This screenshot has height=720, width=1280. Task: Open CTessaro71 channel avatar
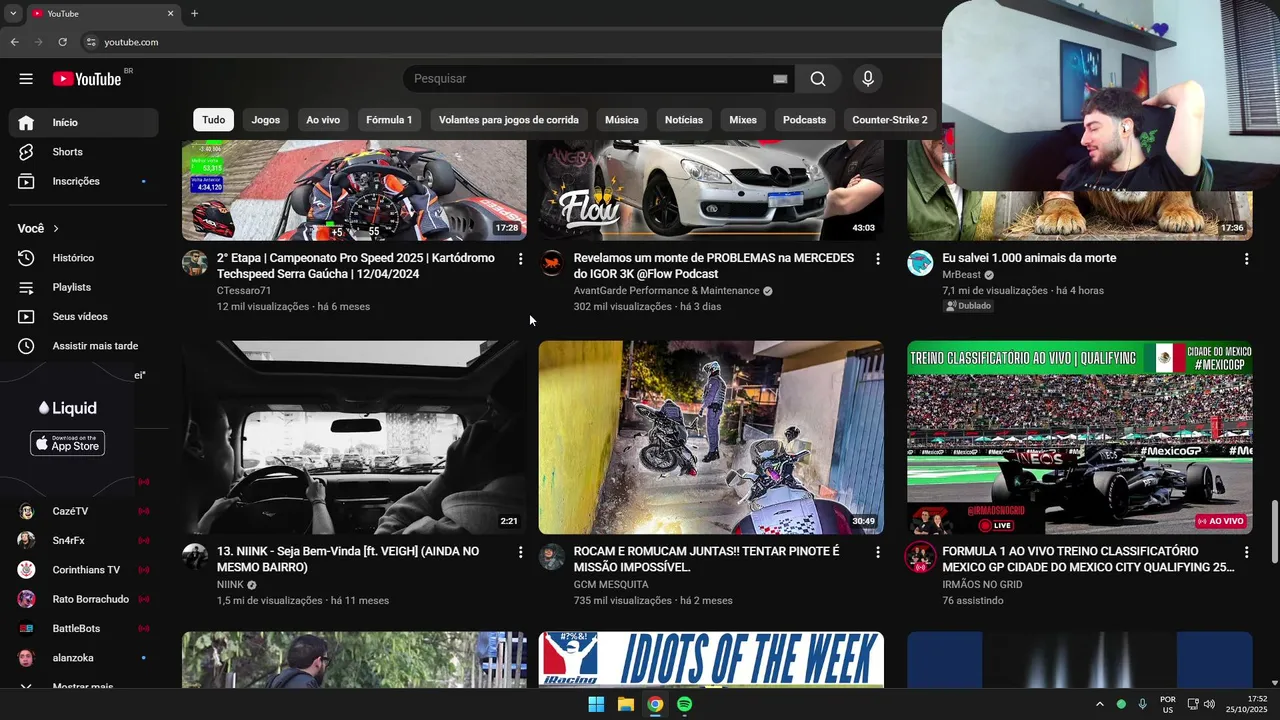pos(195,263)
